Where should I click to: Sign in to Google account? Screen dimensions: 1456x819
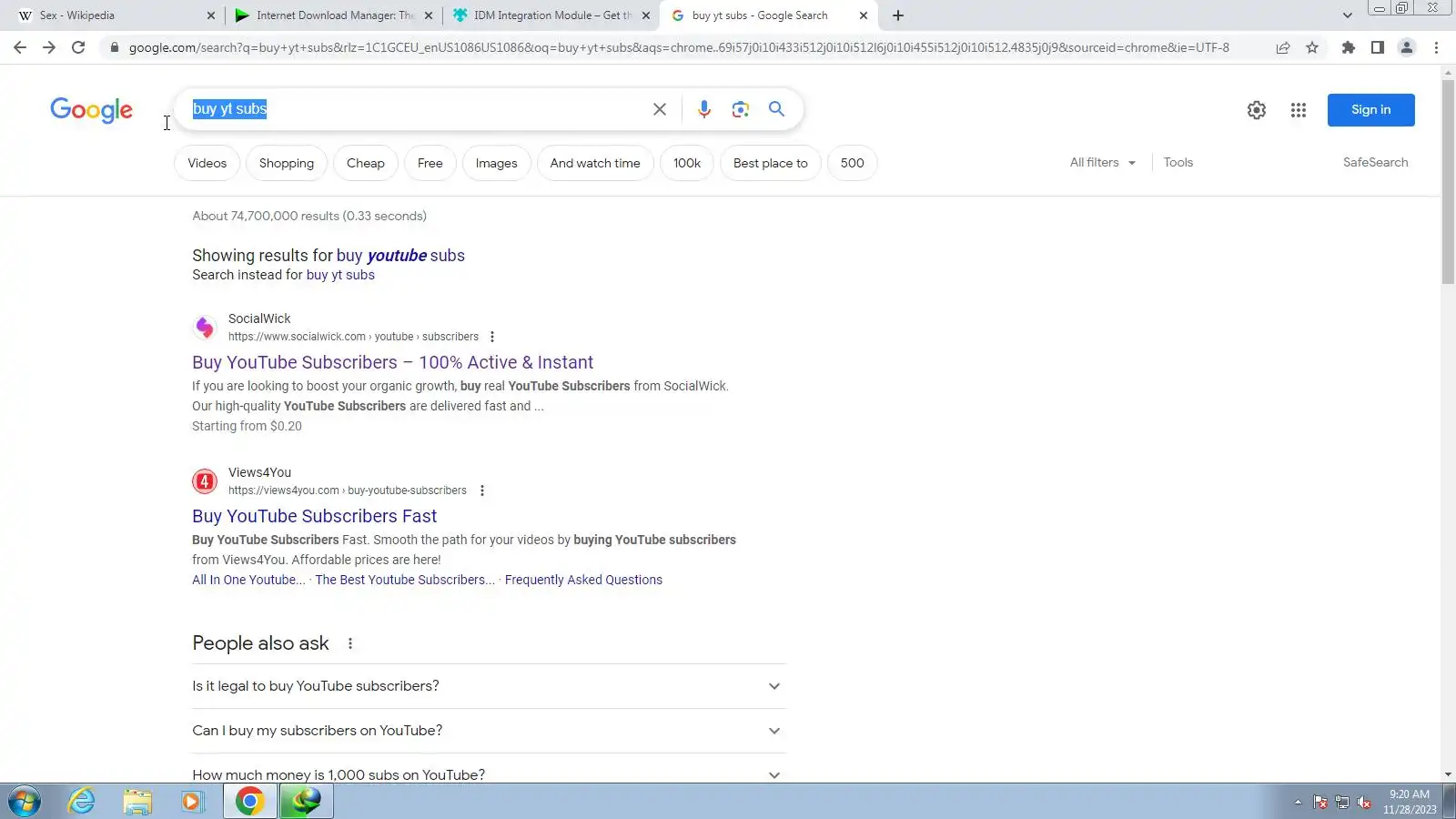1370,110
